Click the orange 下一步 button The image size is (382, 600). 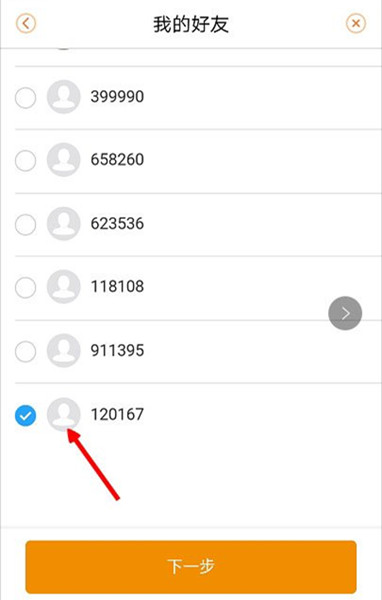click(x=191, y=567)
